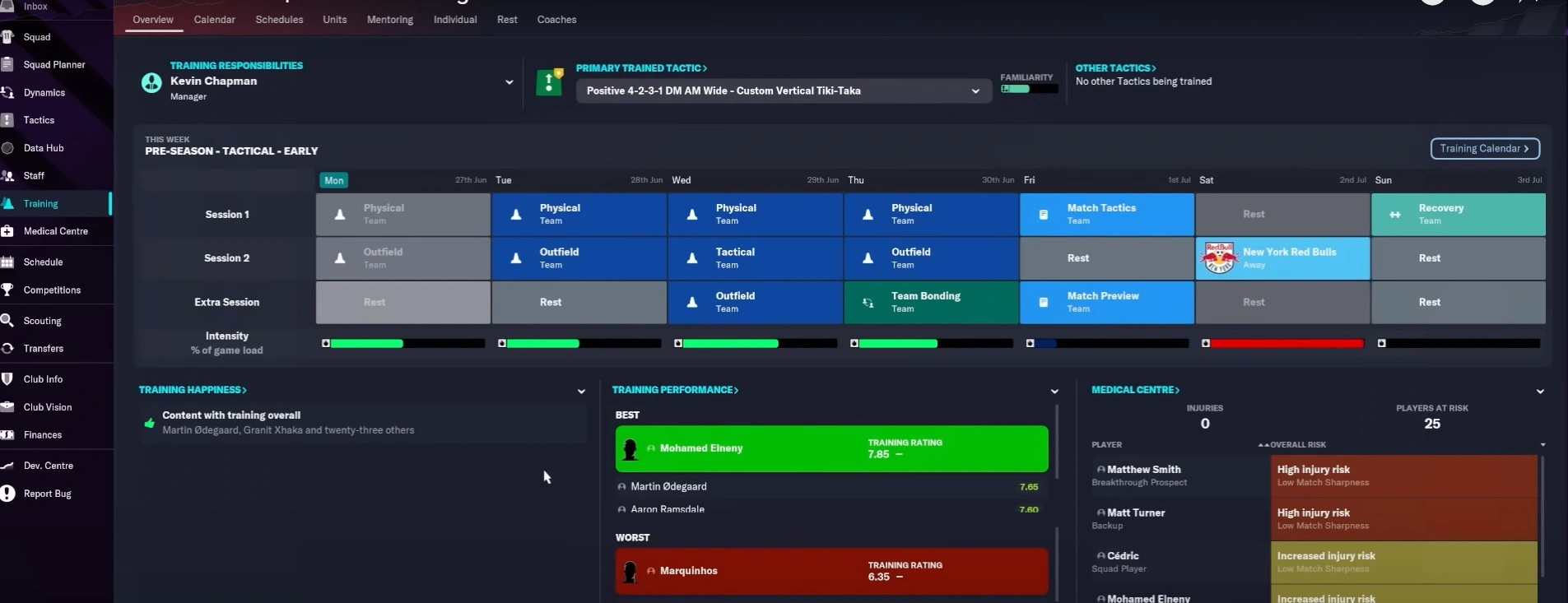1568x603 pixels.
Task: Collapse the Training Performance panel chevron
Action: click(1054, 392)
